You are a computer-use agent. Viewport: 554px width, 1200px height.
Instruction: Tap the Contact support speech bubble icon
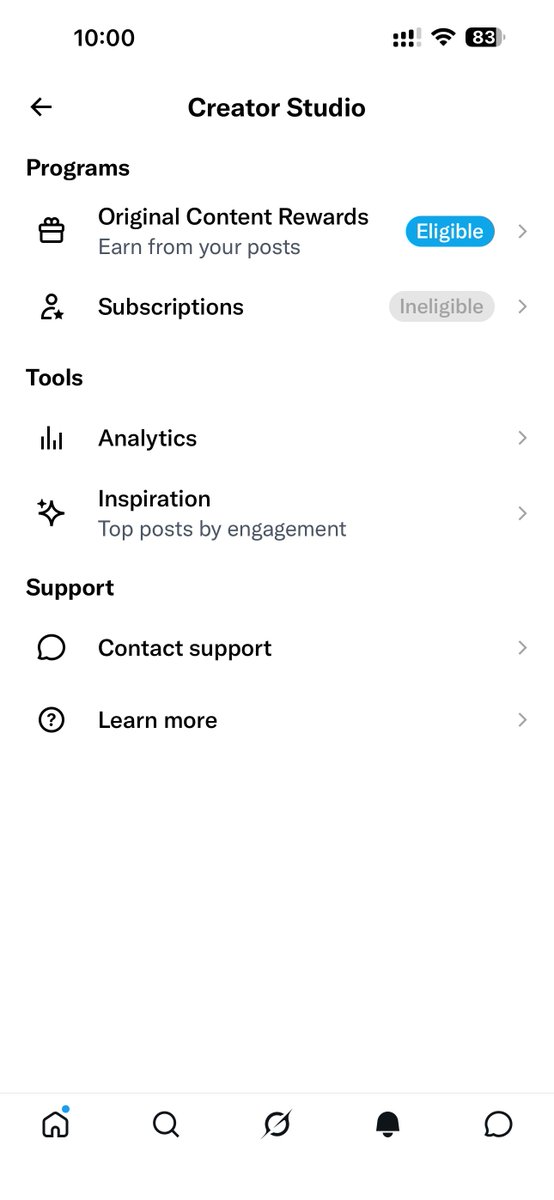coord(51,648)
